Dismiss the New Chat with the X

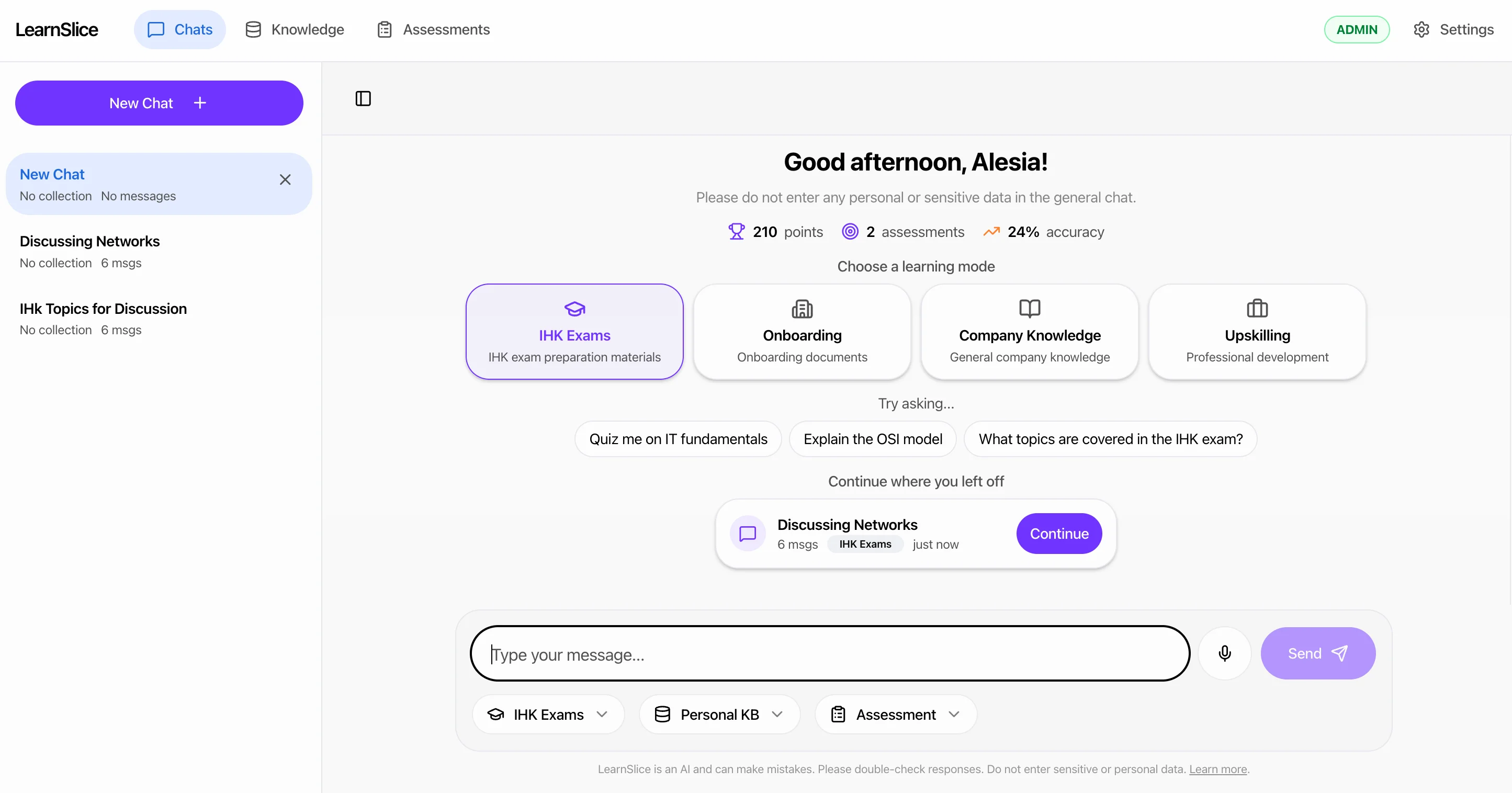tap(286, 179)
